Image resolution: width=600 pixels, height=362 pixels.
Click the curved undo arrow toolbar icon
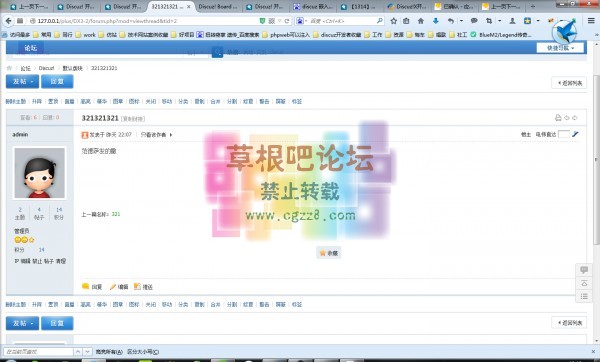click(x=451, y=21)
